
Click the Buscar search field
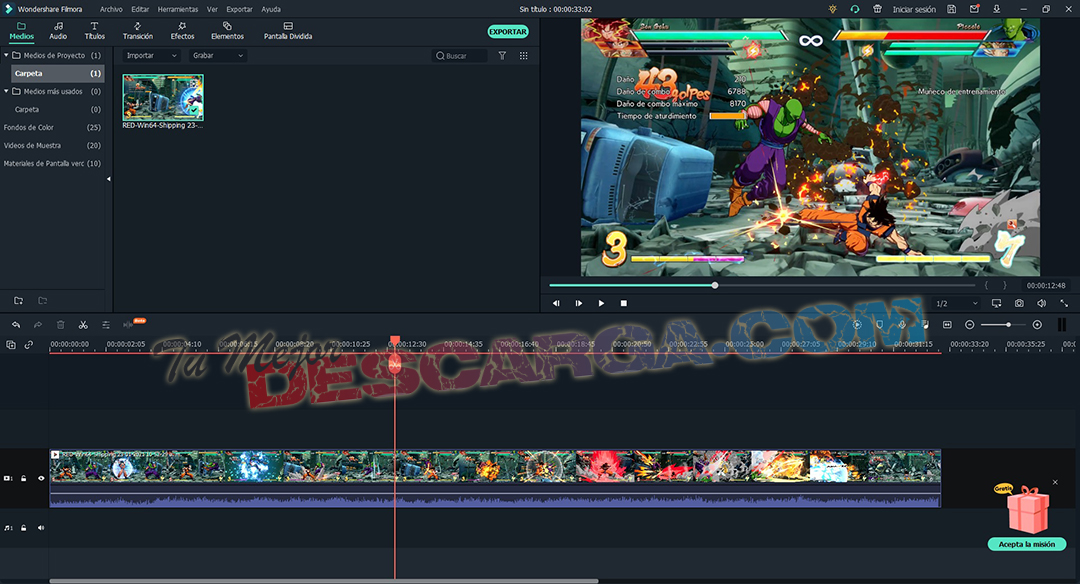459,56
